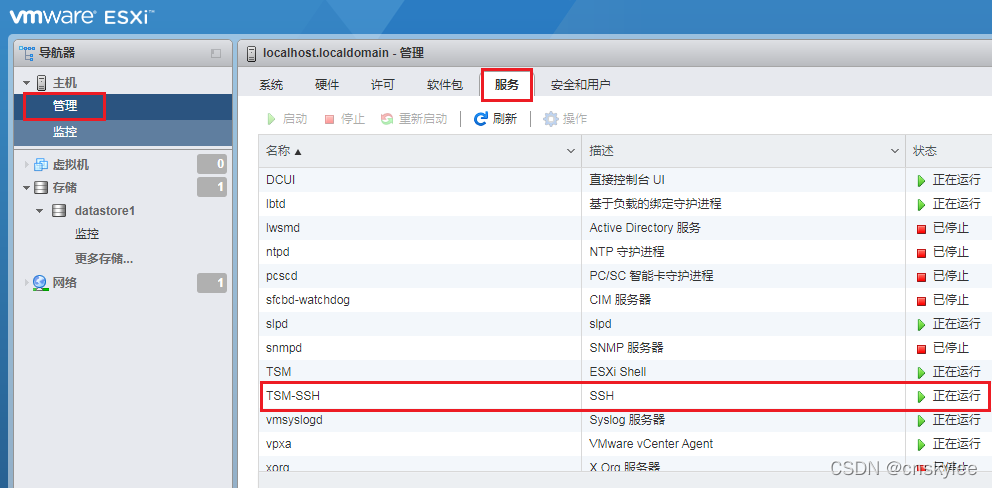The image size is (992, 488).
Task: Refresh the services list with 刷新
Action: (495, 119)
